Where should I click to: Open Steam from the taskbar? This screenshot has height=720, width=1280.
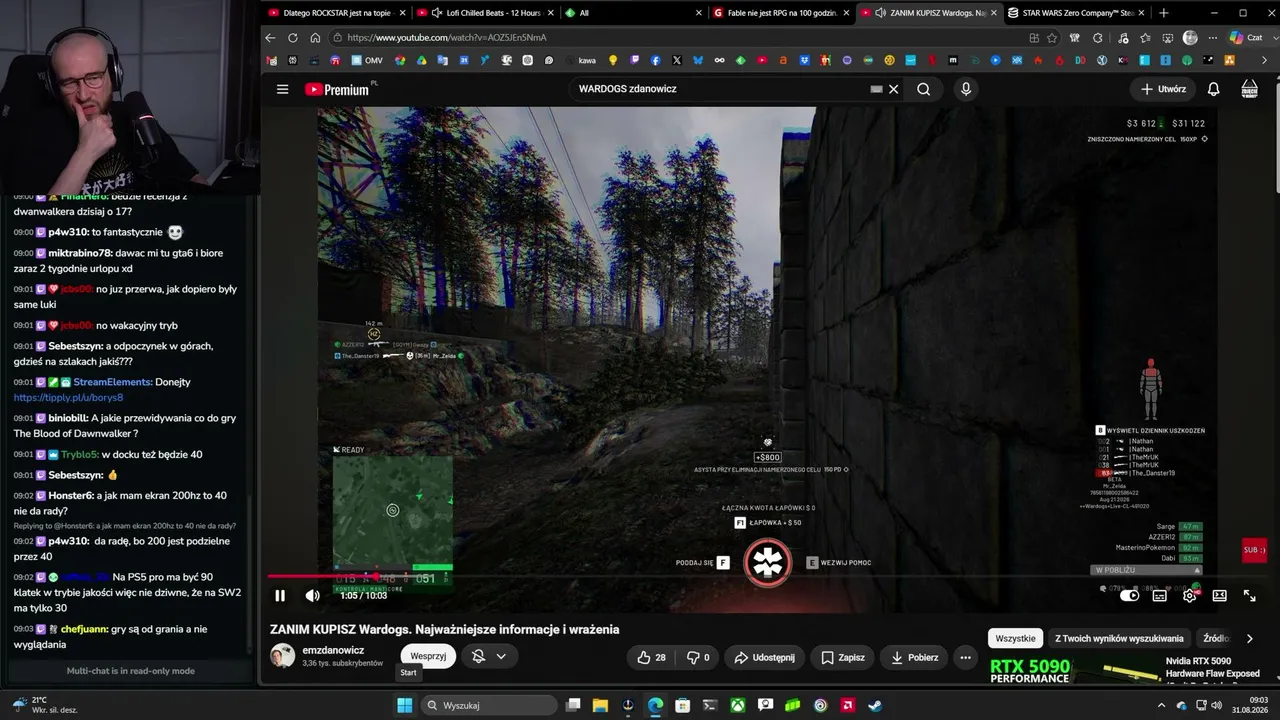point(874,705)
